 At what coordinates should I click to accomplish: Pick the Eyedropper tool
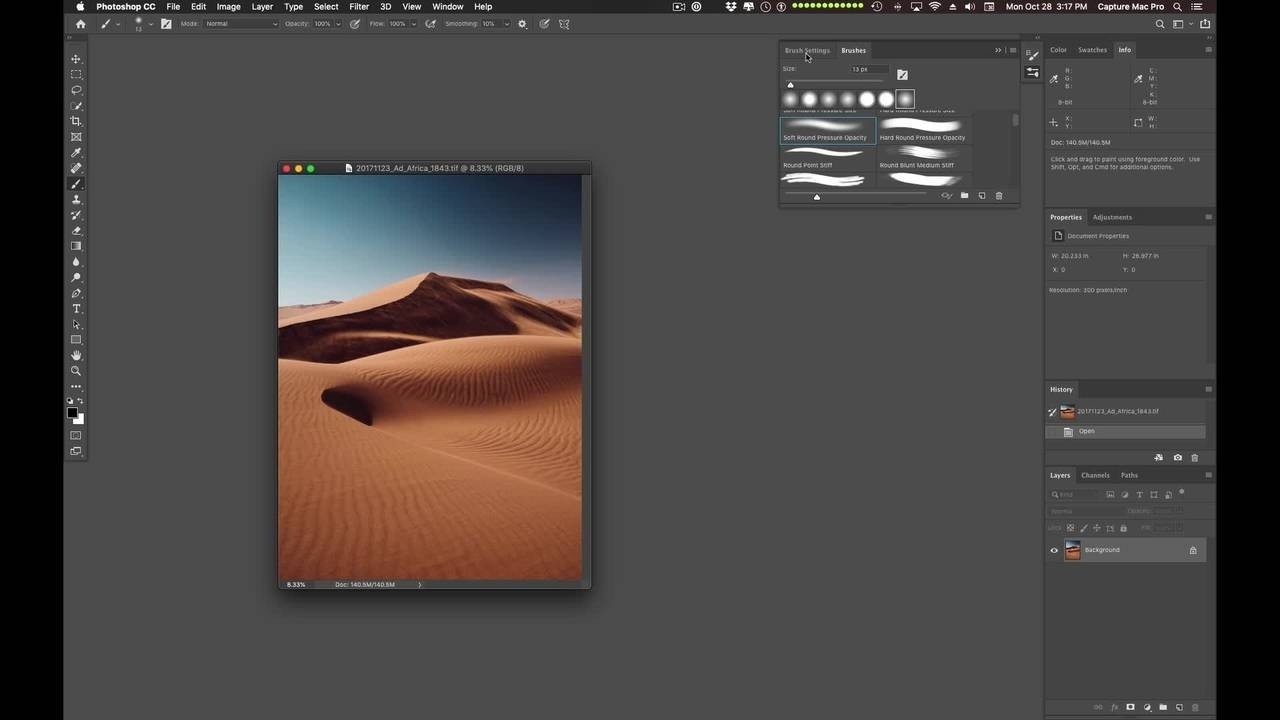pos(76,152)
